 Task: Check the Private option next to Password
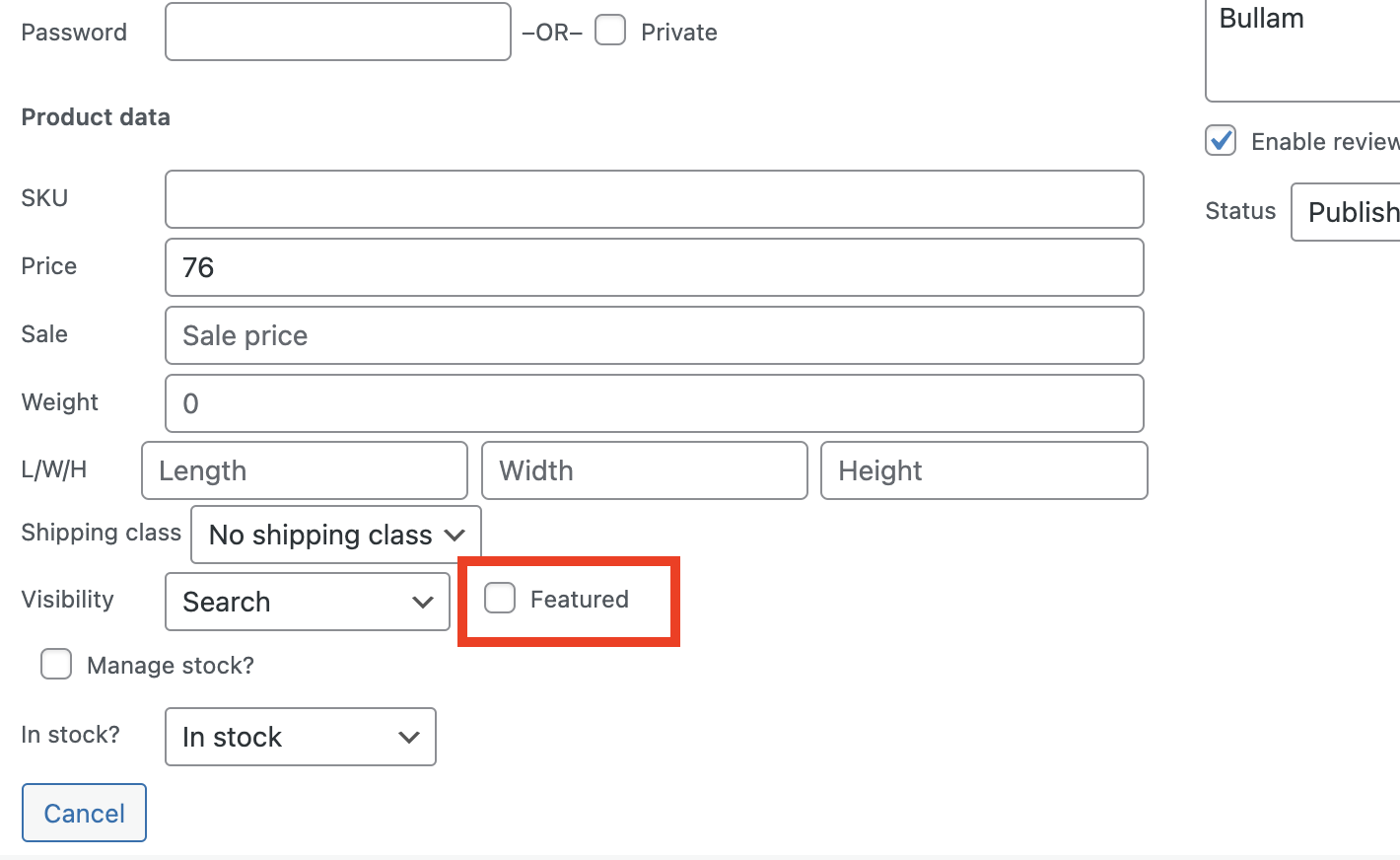point(610,31)
